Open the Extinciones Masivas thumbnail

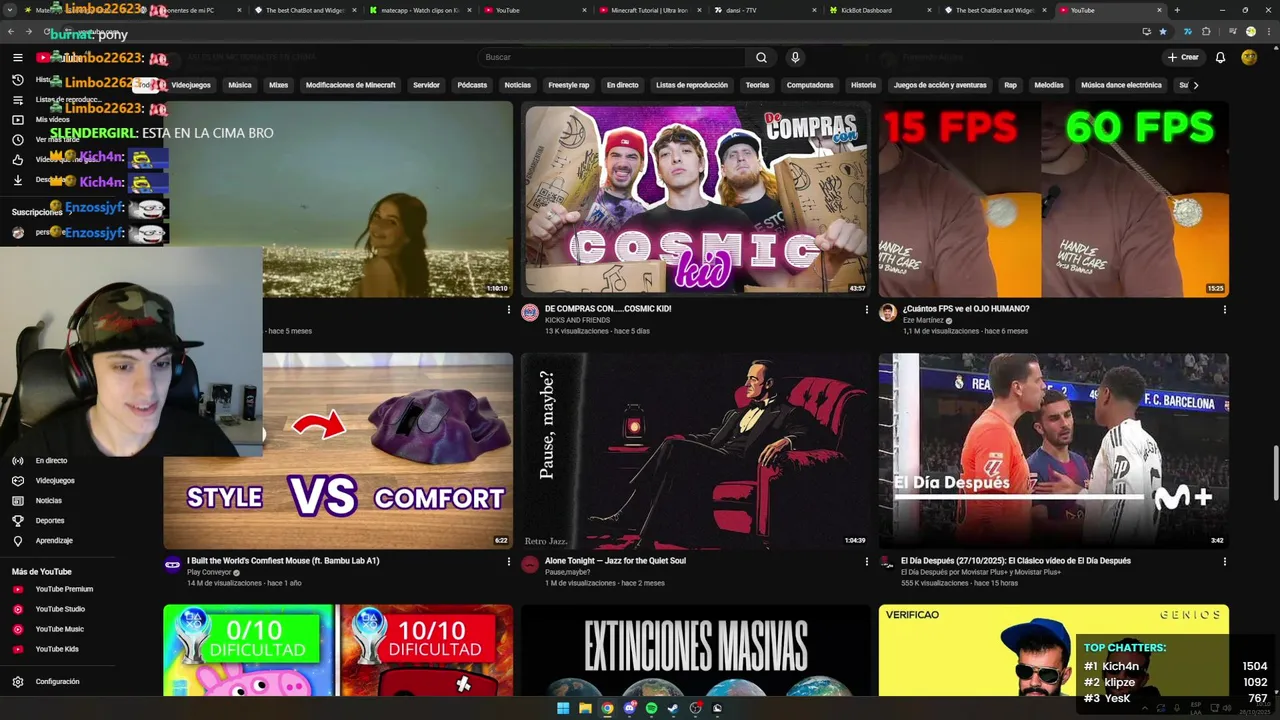pyautogui.click(x=696, y=650)
